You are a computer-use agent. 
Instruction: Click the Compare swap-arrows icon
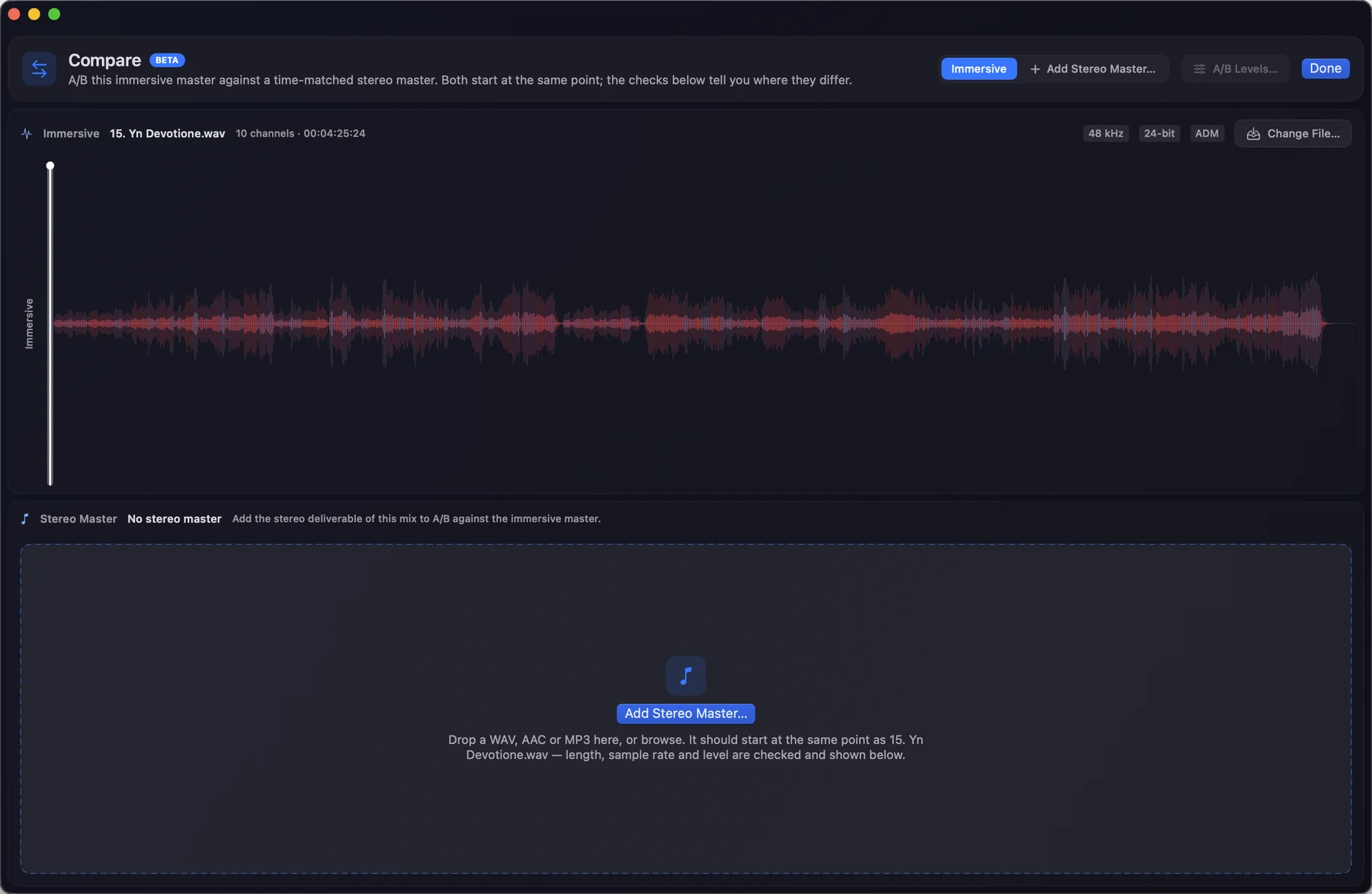coord(39,69)
